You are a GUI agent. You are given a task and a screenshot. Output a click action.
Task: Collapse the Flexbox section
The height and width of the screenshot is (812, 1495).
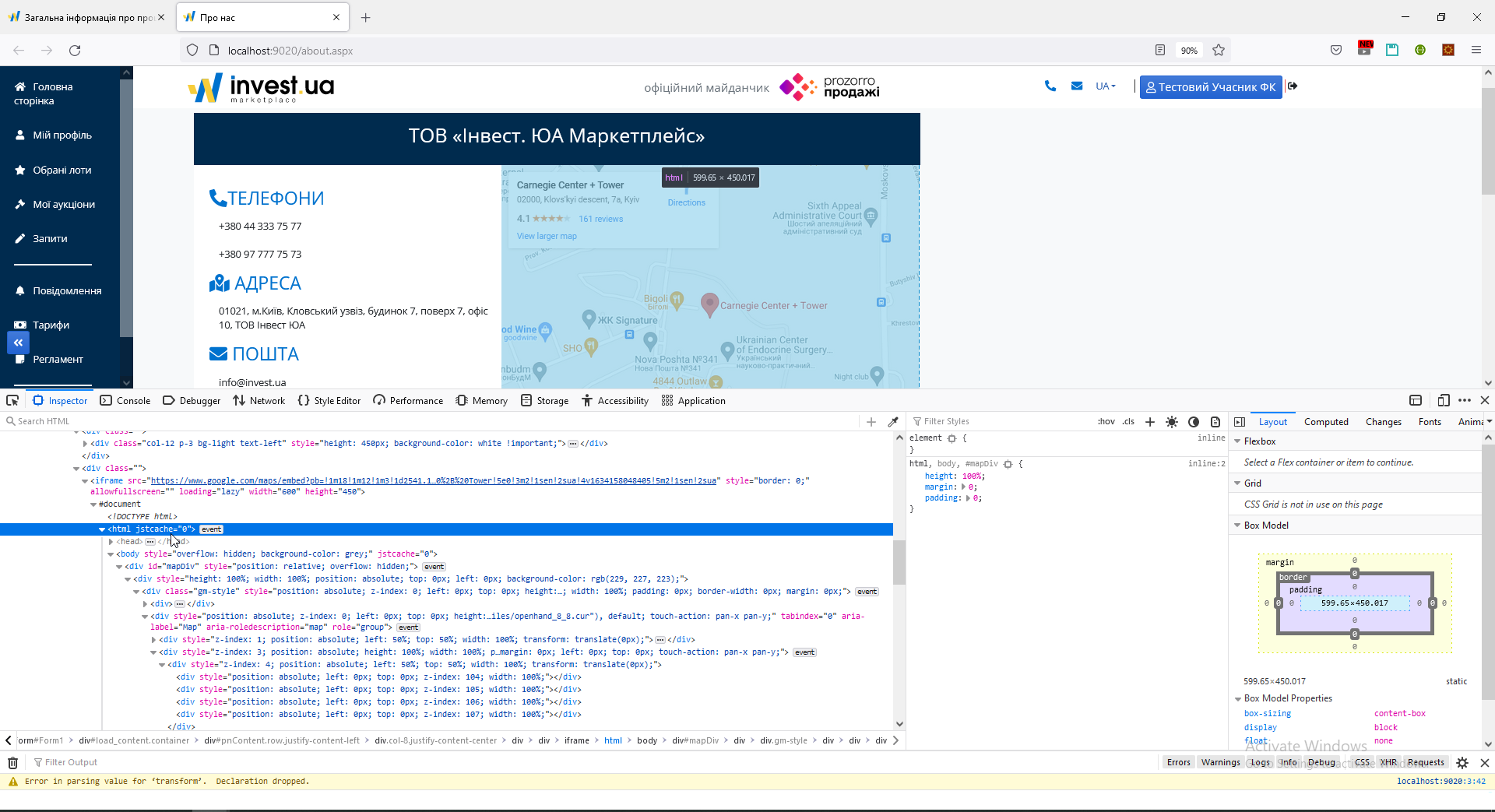(x=1237, y=441)
